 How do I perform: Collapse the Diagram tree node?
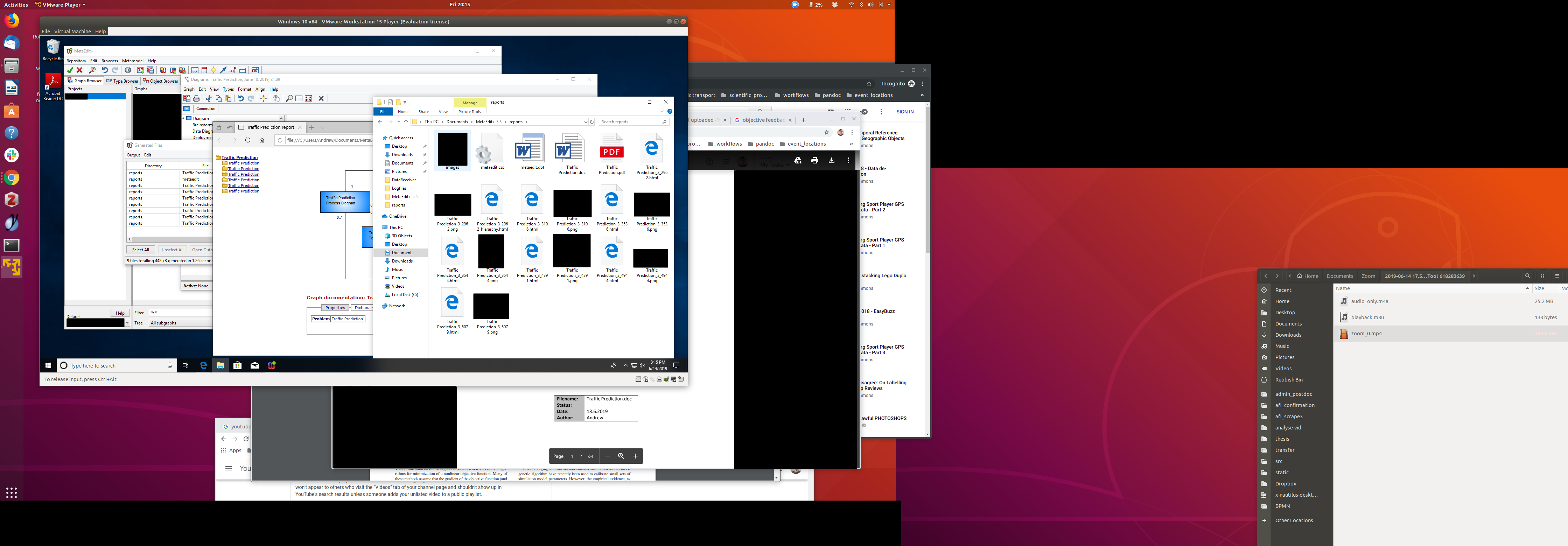click(183, 118)
